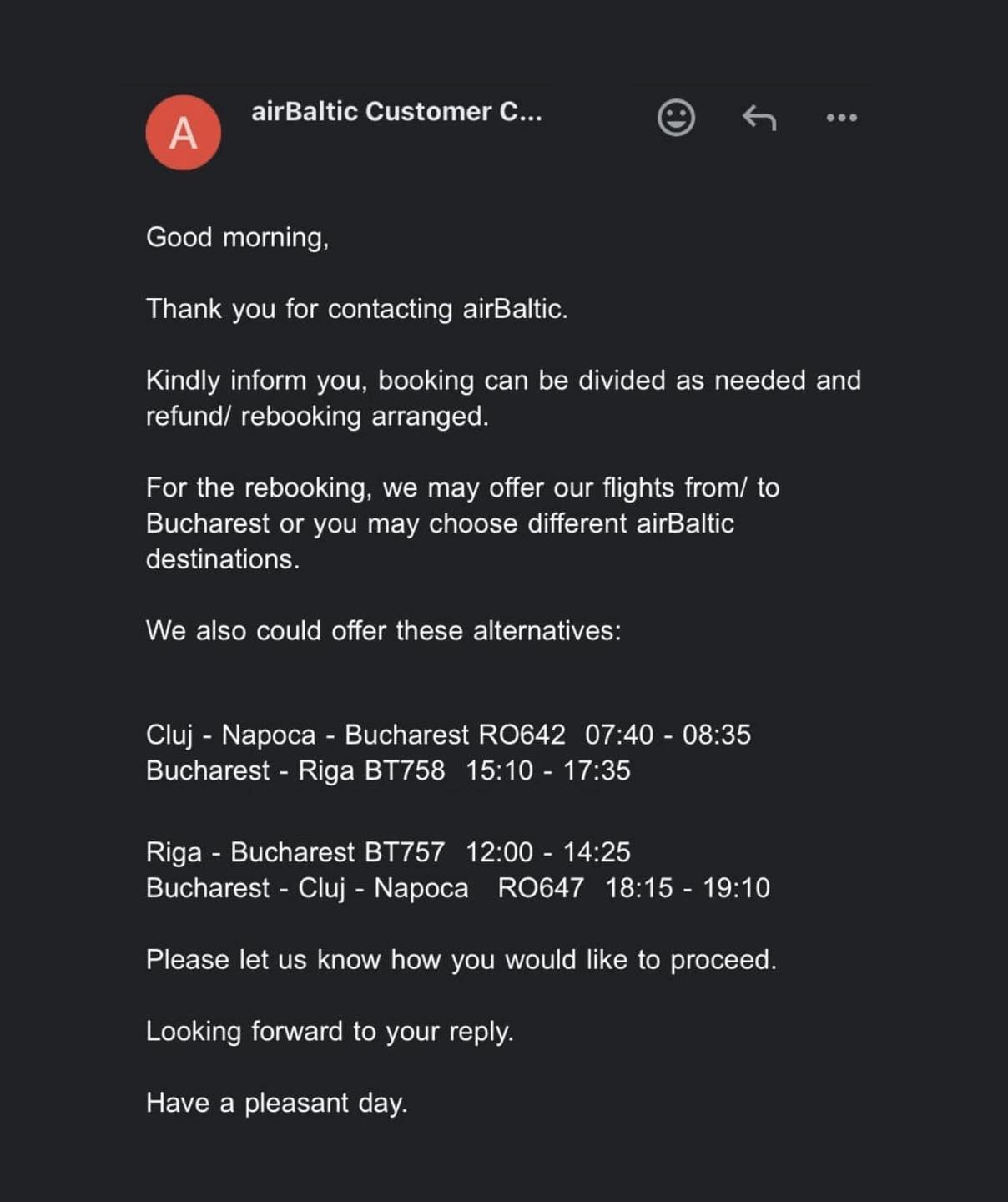Expand the airBaltic Customer C... sender name

396,112
